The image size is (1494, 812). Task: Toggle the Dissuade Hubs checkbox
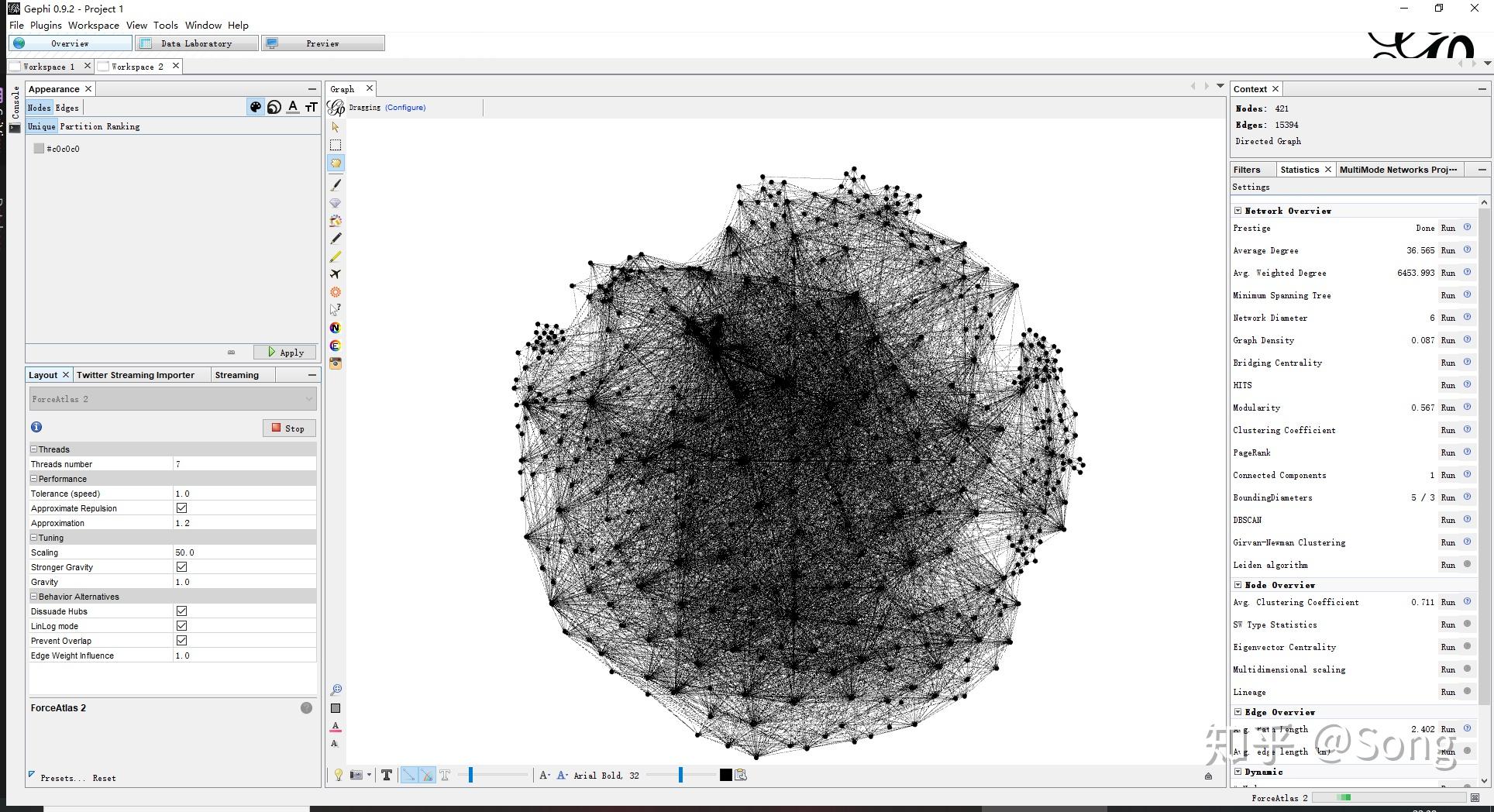(x=181, y=611)
